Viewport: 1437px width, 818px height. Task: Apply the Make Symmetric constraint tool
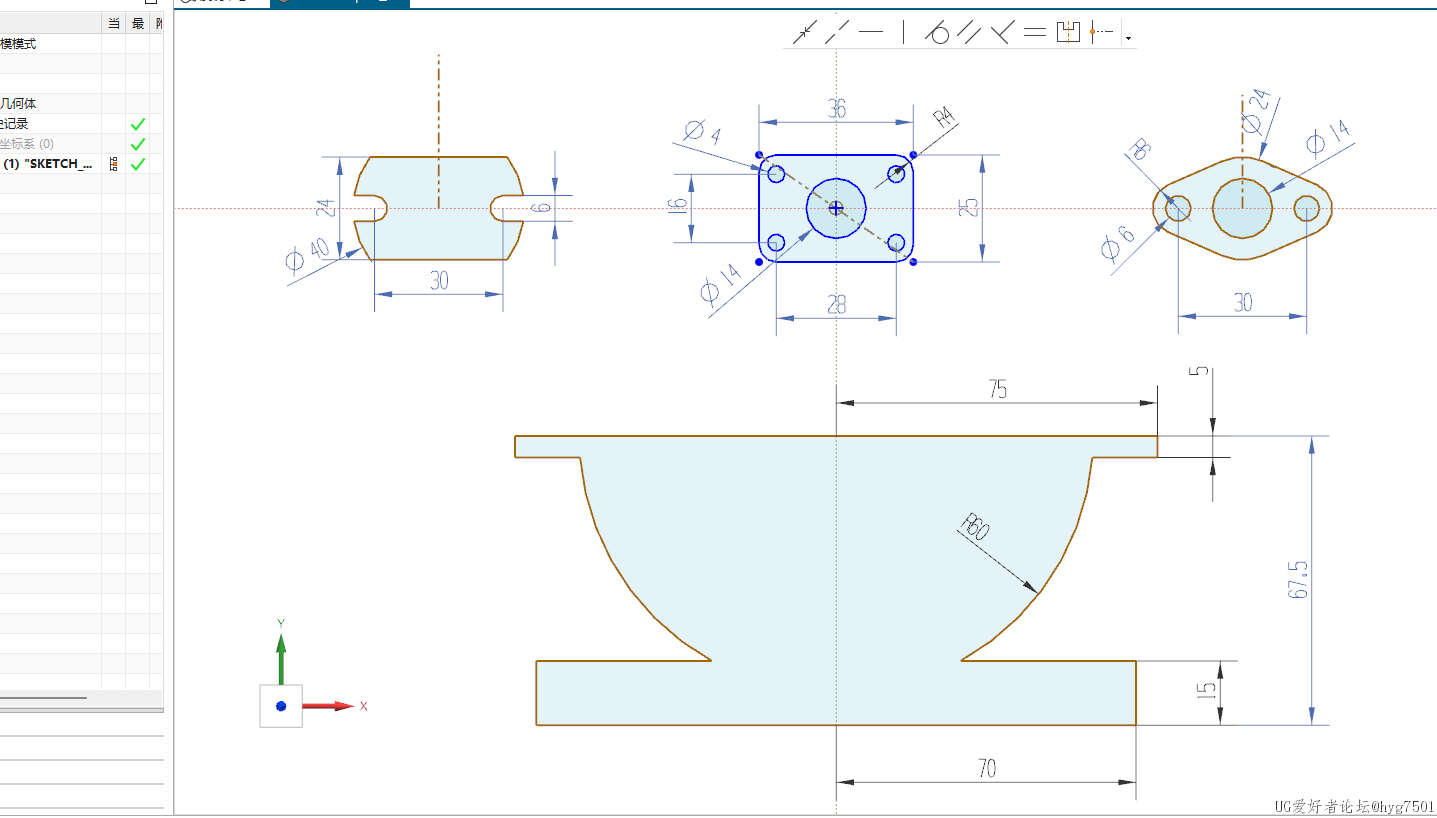[1069, 33]
